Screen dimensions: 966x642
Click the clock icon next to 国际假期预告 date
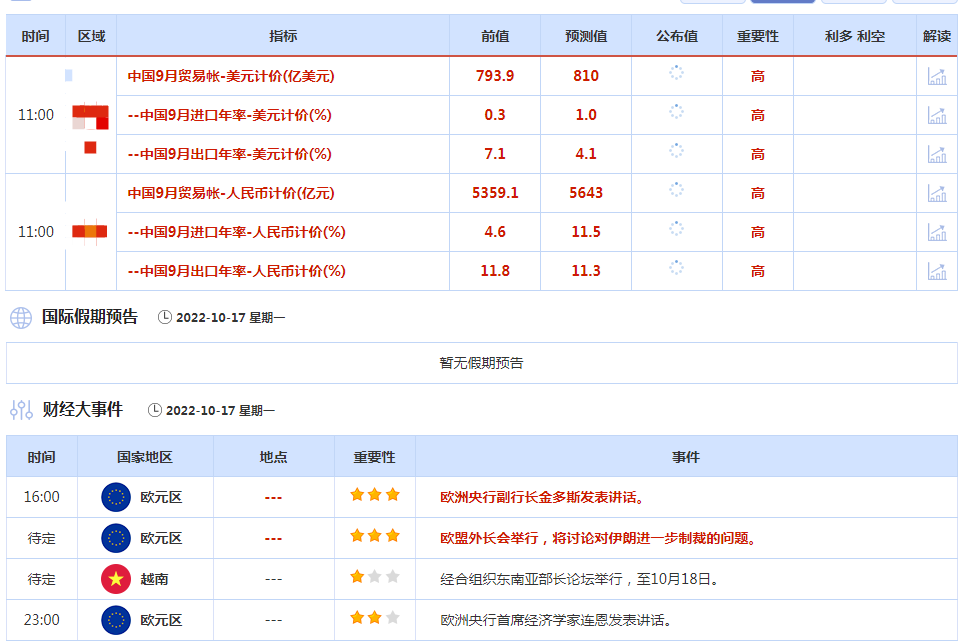(x=165, y=318)
